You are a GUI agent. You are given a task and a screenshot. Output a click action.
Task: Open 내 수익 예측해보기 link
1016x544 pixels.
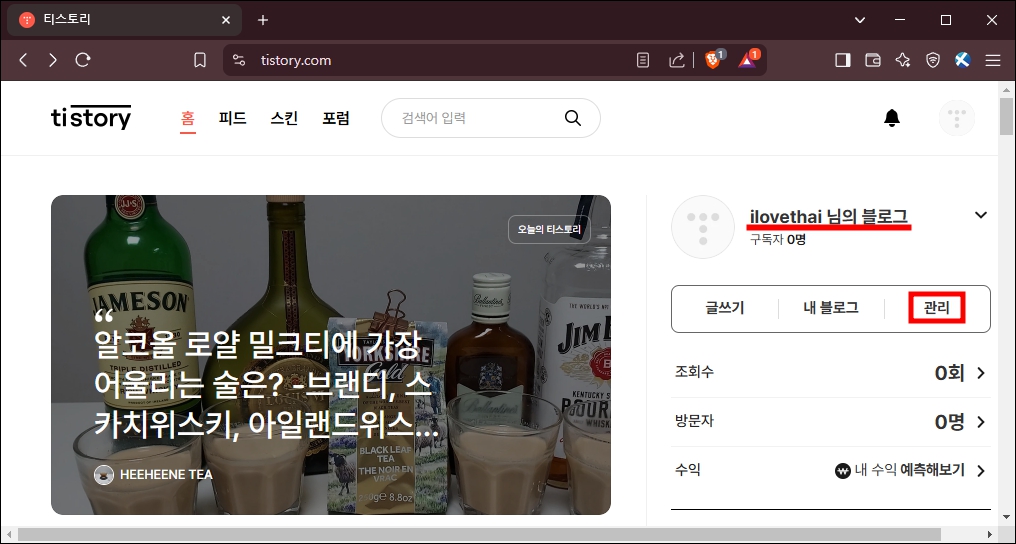click(x=899, y=471)
